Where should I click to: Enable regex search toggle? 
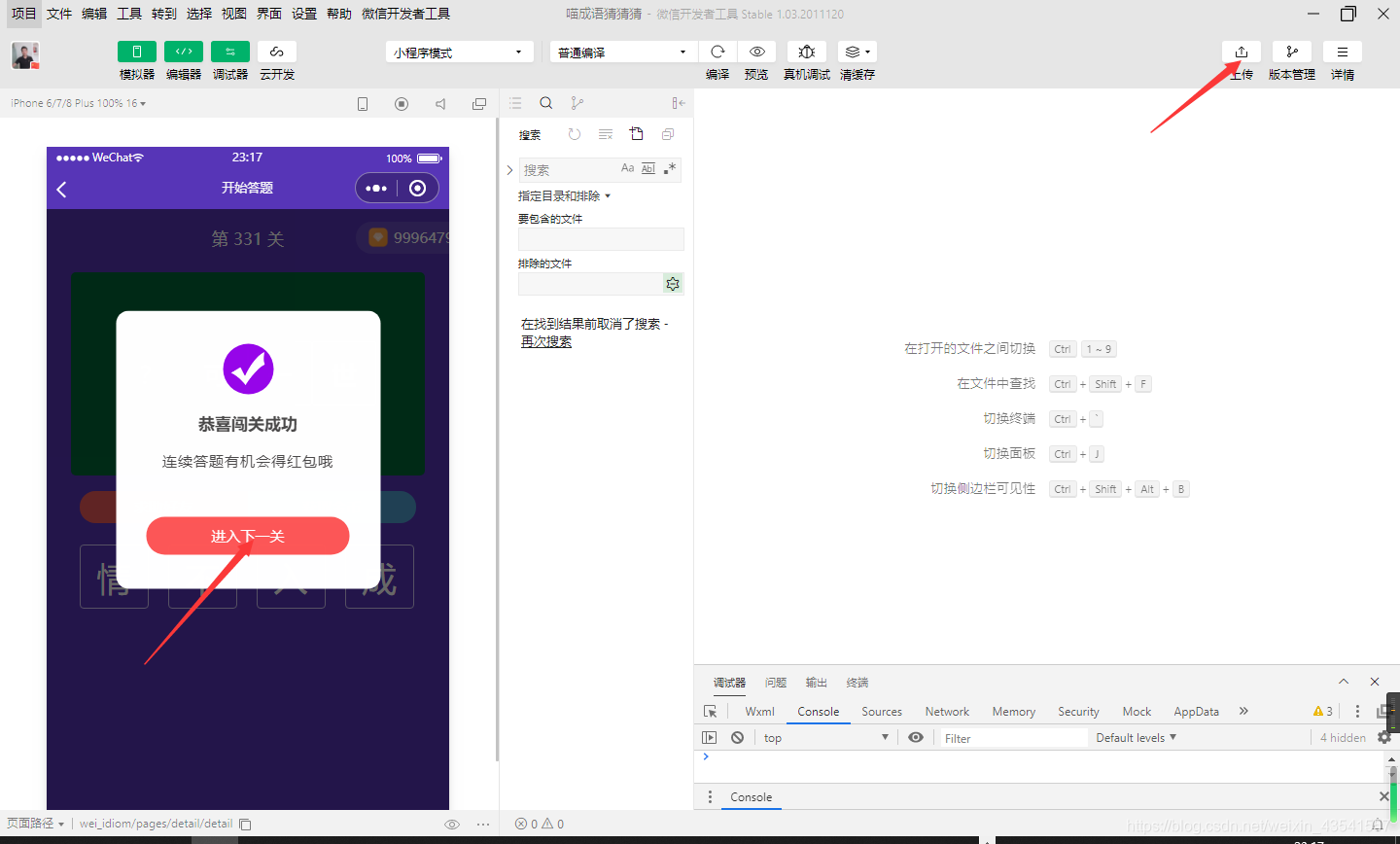pyautogui.click(x=668, y=168)
